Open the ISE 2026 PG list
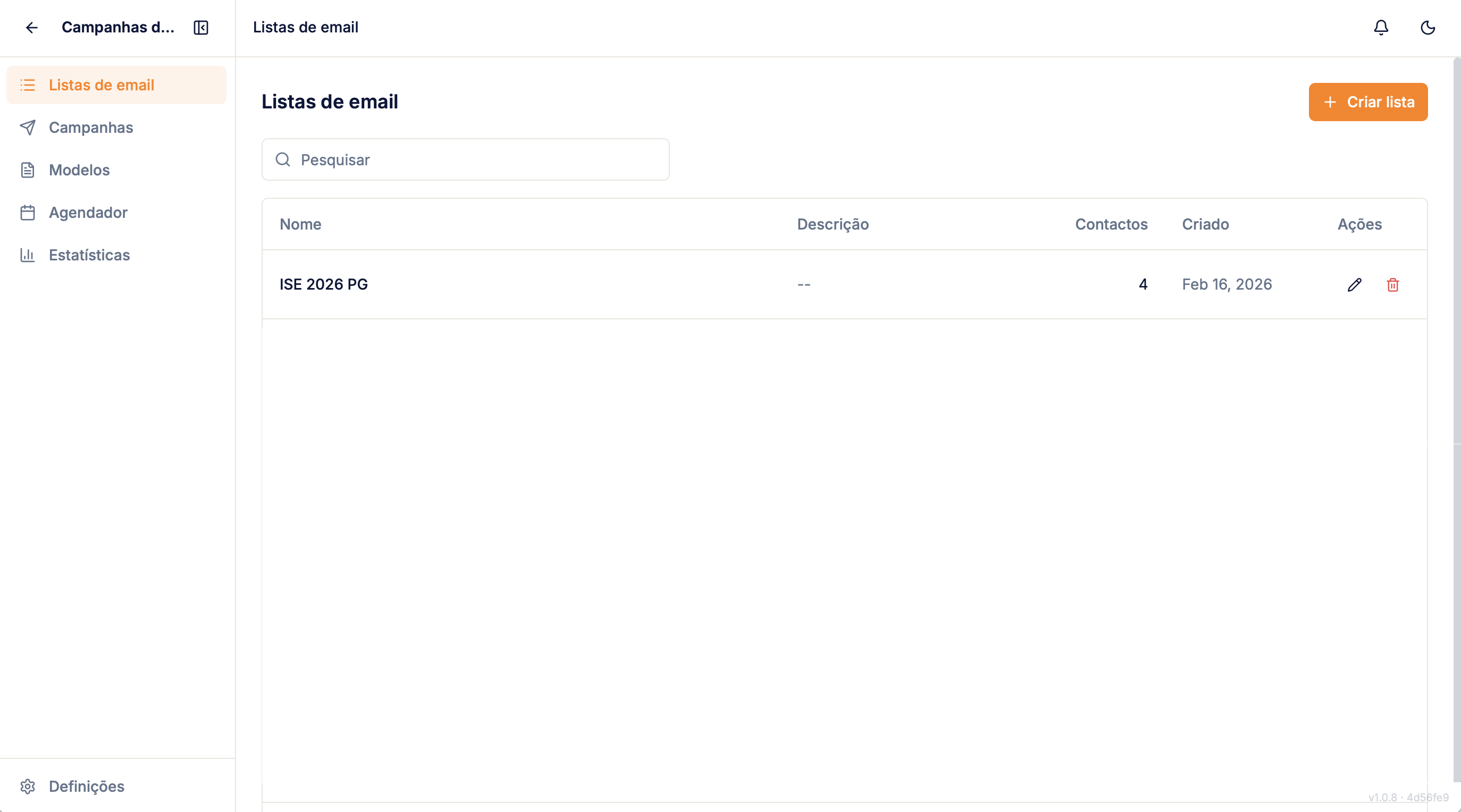This screenshot has height=812, width=1461. (323, 285)
